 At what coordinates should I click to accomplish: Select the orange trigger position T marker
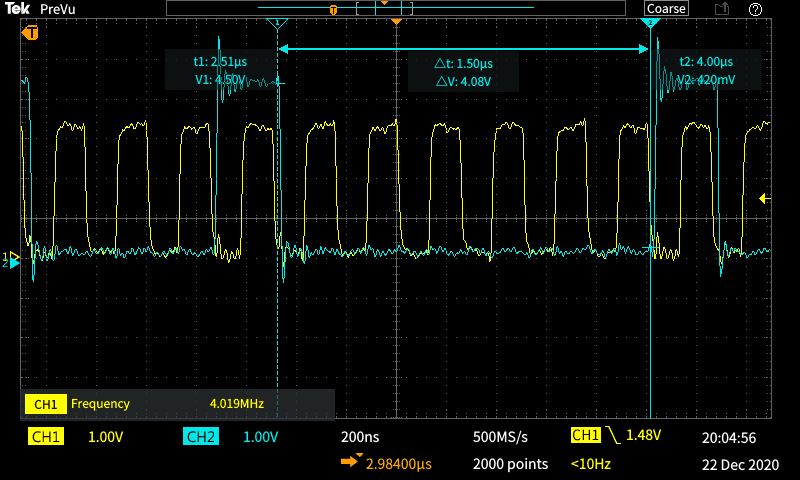[x=32, y=33]
